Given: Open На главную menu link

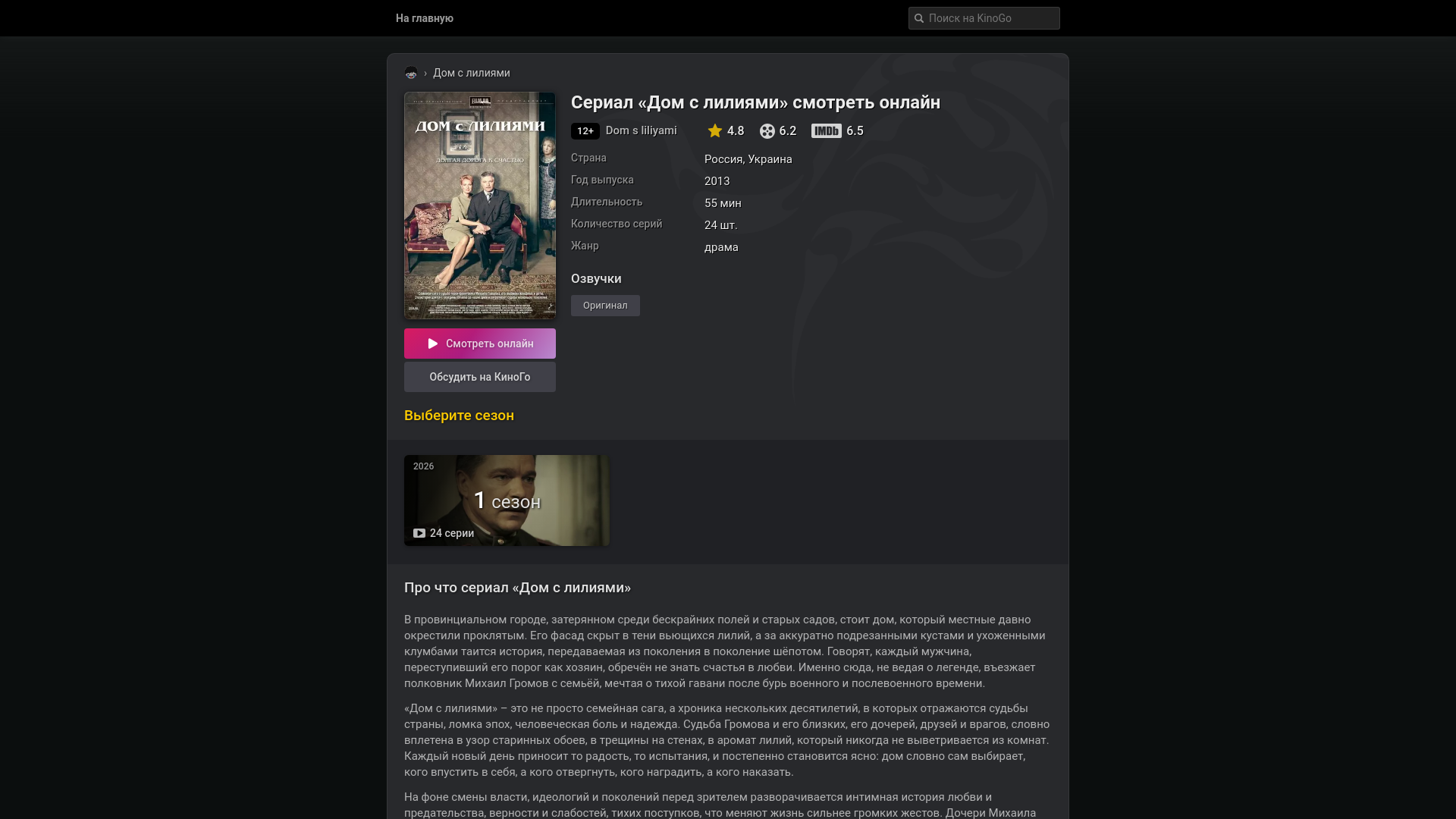Looking at the screenshot, I should point(425,18).
